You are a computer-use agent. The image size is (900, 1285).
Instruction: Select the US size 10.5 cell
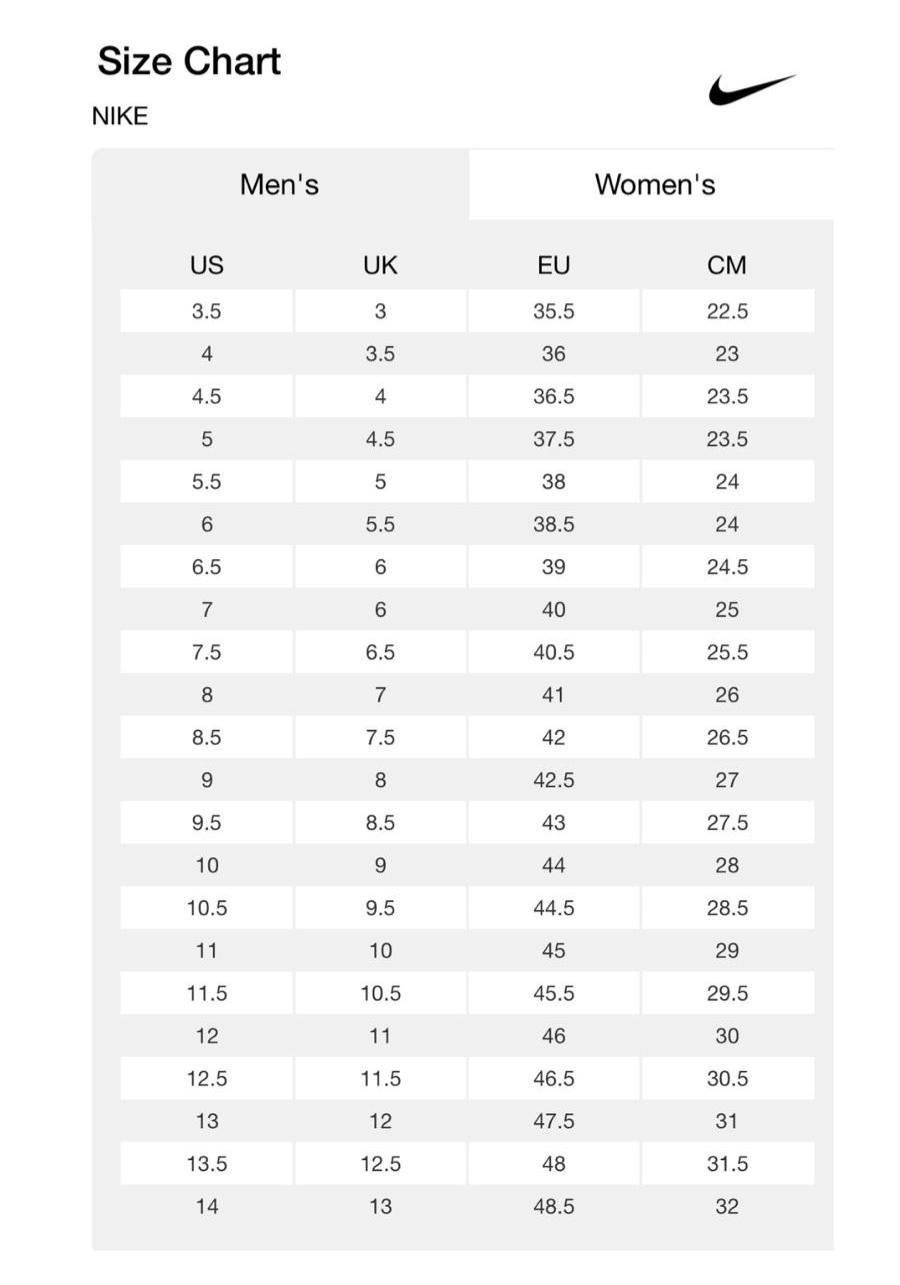pyautogui.click(x=207, y=908)
